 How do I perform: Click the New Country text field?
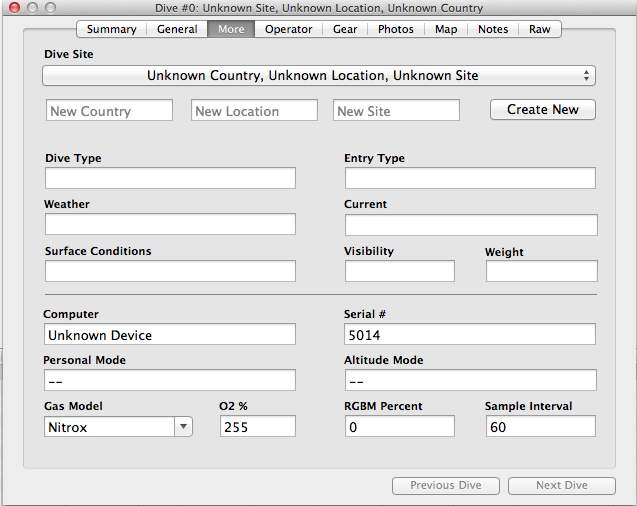(x=109, y=111)
